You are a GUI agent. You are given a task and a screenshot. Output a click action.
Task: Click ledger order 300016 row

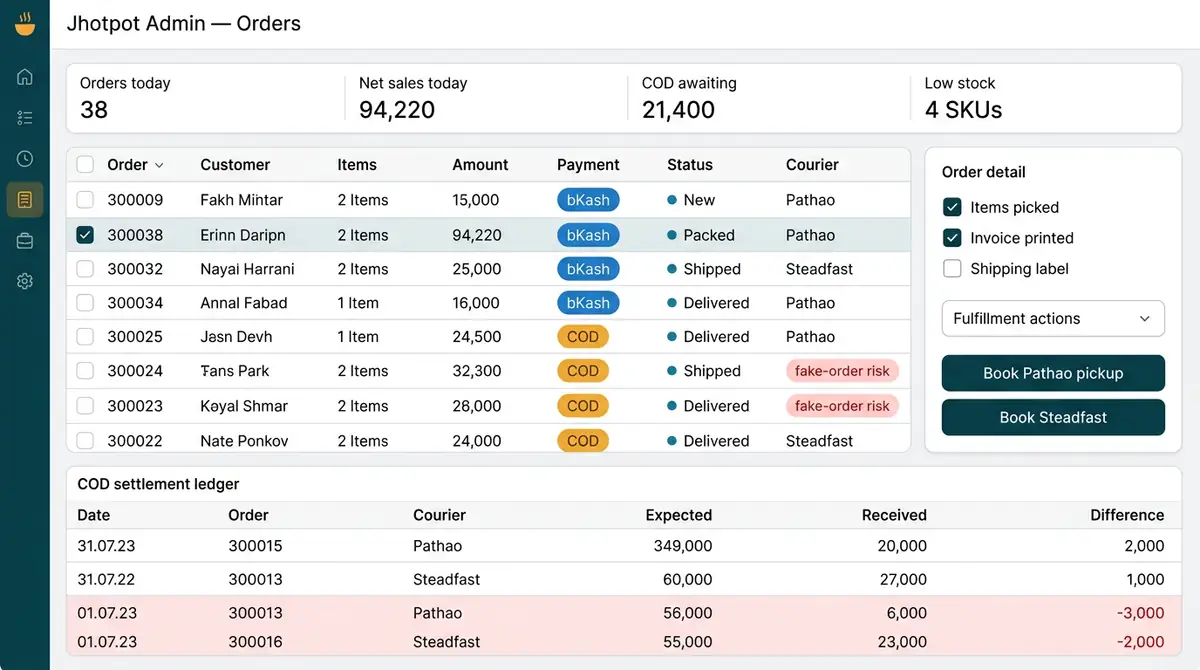pyautogui.click(x=623, y=642)
